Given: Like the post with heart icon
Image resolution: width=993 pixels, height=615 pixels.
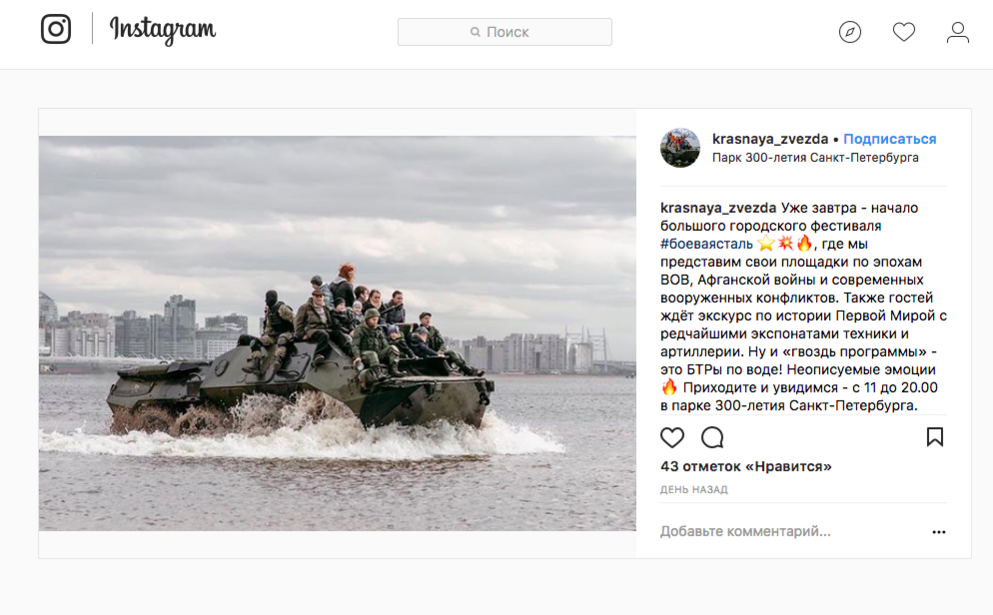Looking at the screenshot, I should [672, 437].
